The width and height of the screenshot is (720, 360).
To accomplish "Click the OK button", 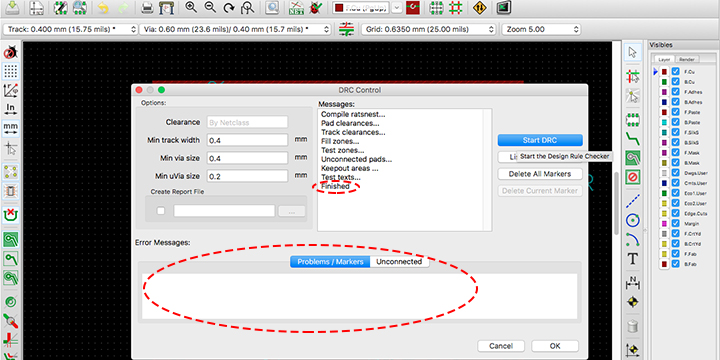I will (555, 346).
